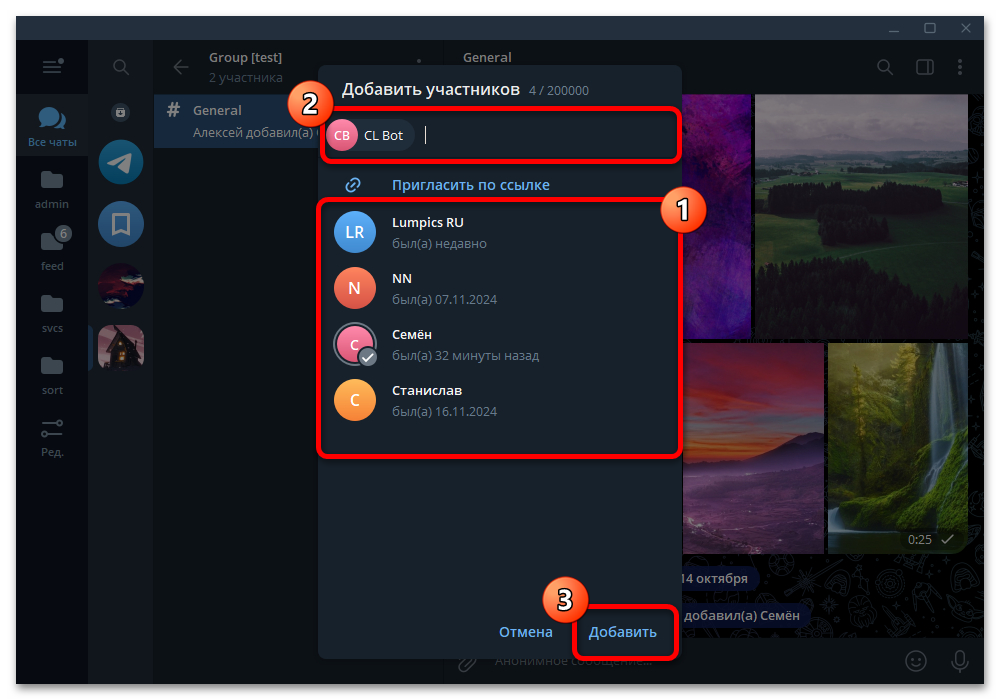
Task: Open the emoji picker smiley icon
Action: 916,661
